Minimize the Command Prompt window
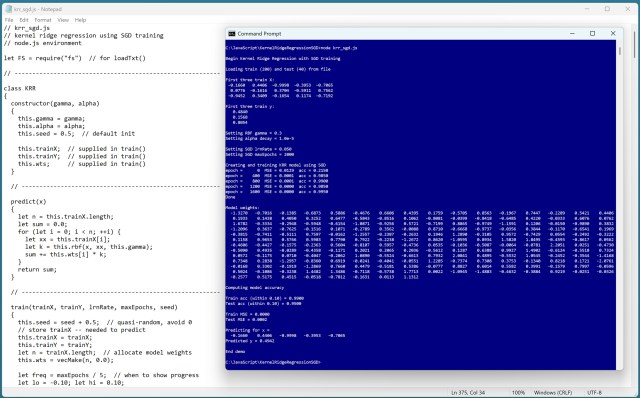Image resolution: width=640 pixels, height=398 pixels. (572, 33)
